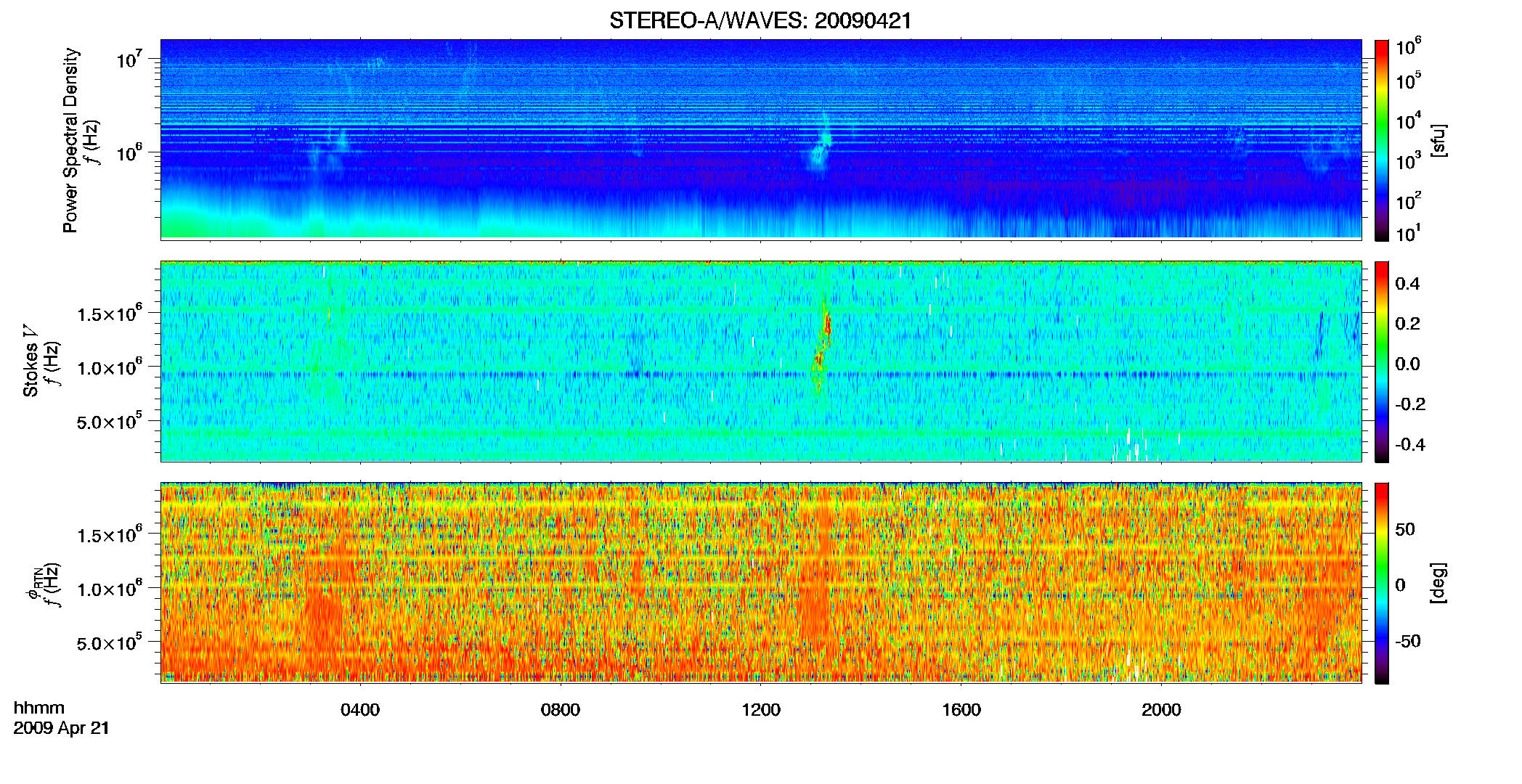Click the 0.4 Stokes color bar value
Screen dimensions: 1522x784
click(1407, 284)
